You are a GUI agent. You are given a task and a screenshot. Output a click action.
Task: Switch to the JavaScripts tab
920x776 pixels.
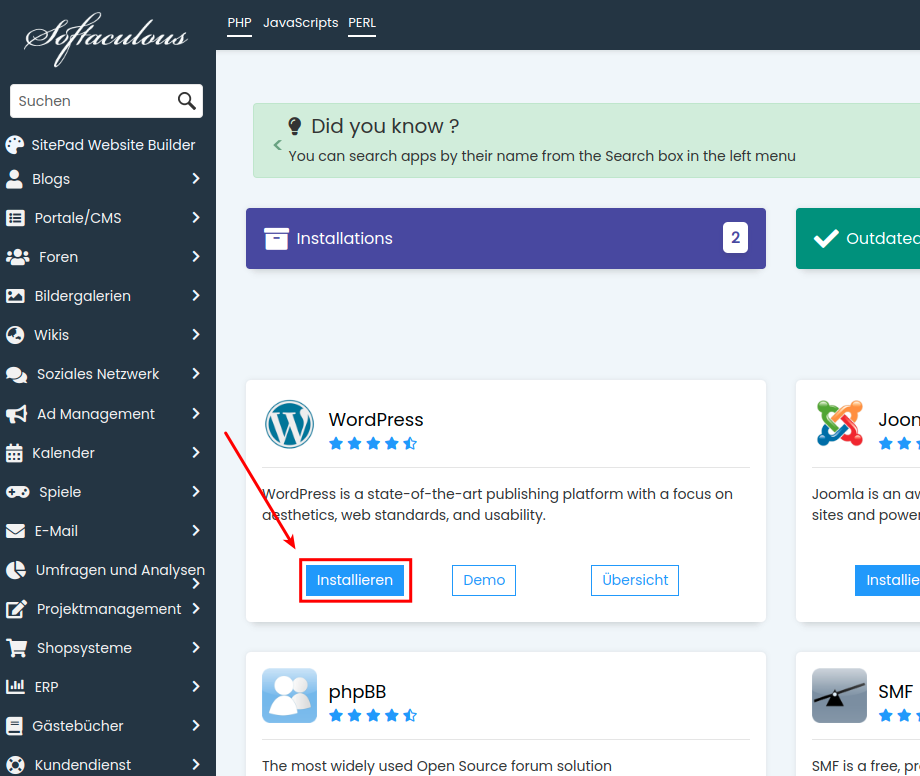click(x=300, y=23)
